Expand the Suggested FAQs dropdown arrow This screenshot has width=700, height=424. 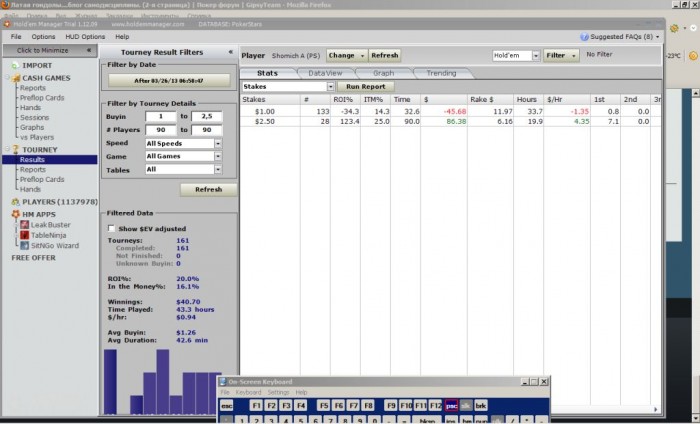click(658, 37)
